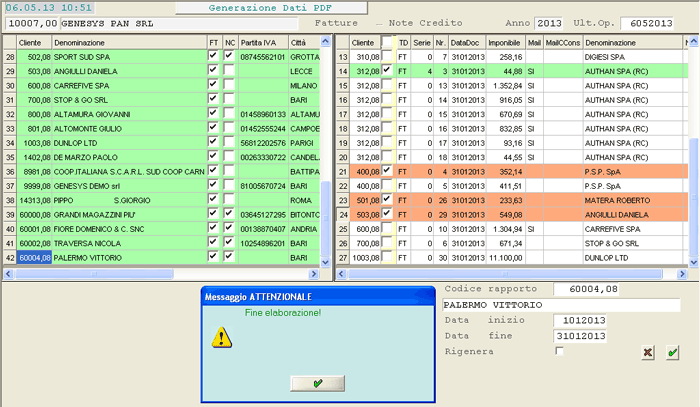The image size is (700, 407).
Task: Select ANGIULLI DANIELA orange row in right table
Action: (512, 215)
